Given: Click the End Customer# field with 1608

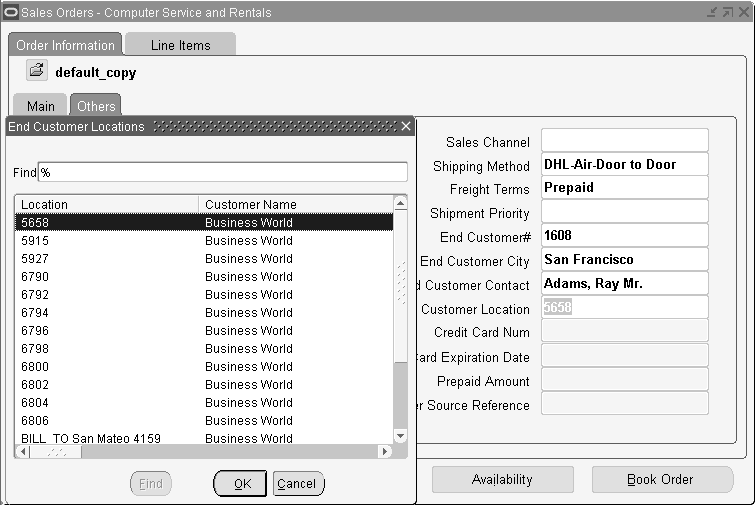Looking at the screenshot, I should (x=625, y=235).
